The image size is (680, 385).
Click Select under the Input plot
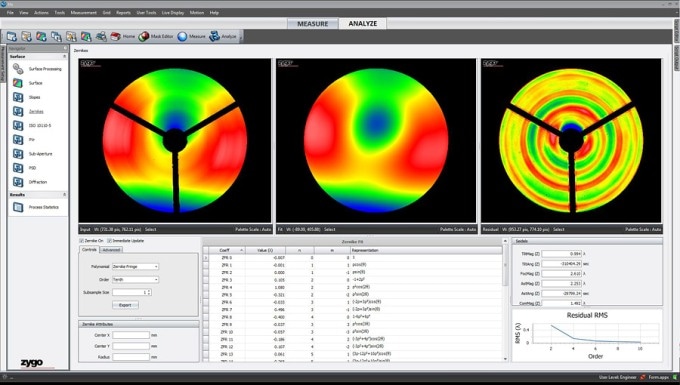[x=150, y=229]
